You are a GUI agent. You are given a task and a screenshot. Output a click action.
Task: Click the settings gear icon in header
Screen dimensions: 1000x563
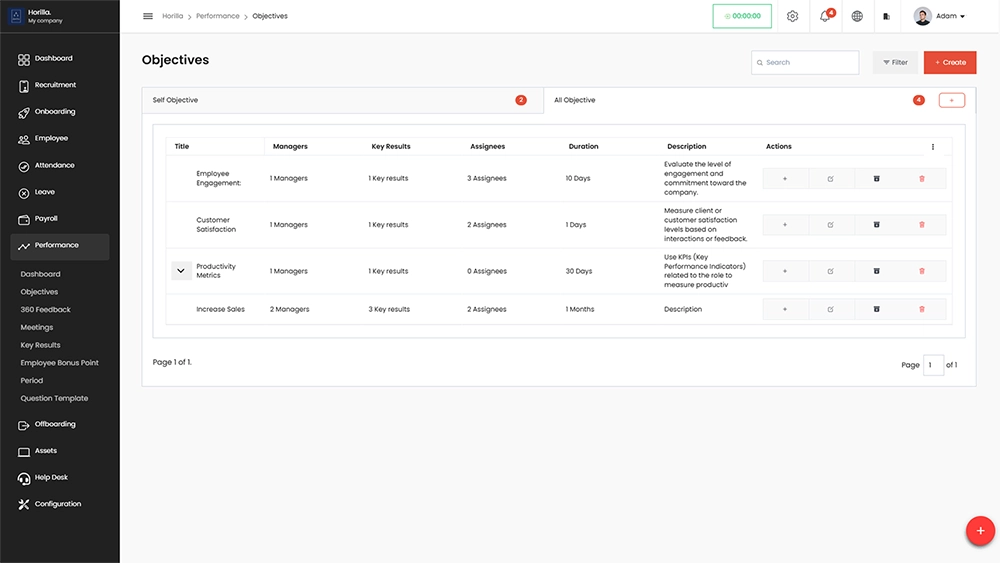792,16
